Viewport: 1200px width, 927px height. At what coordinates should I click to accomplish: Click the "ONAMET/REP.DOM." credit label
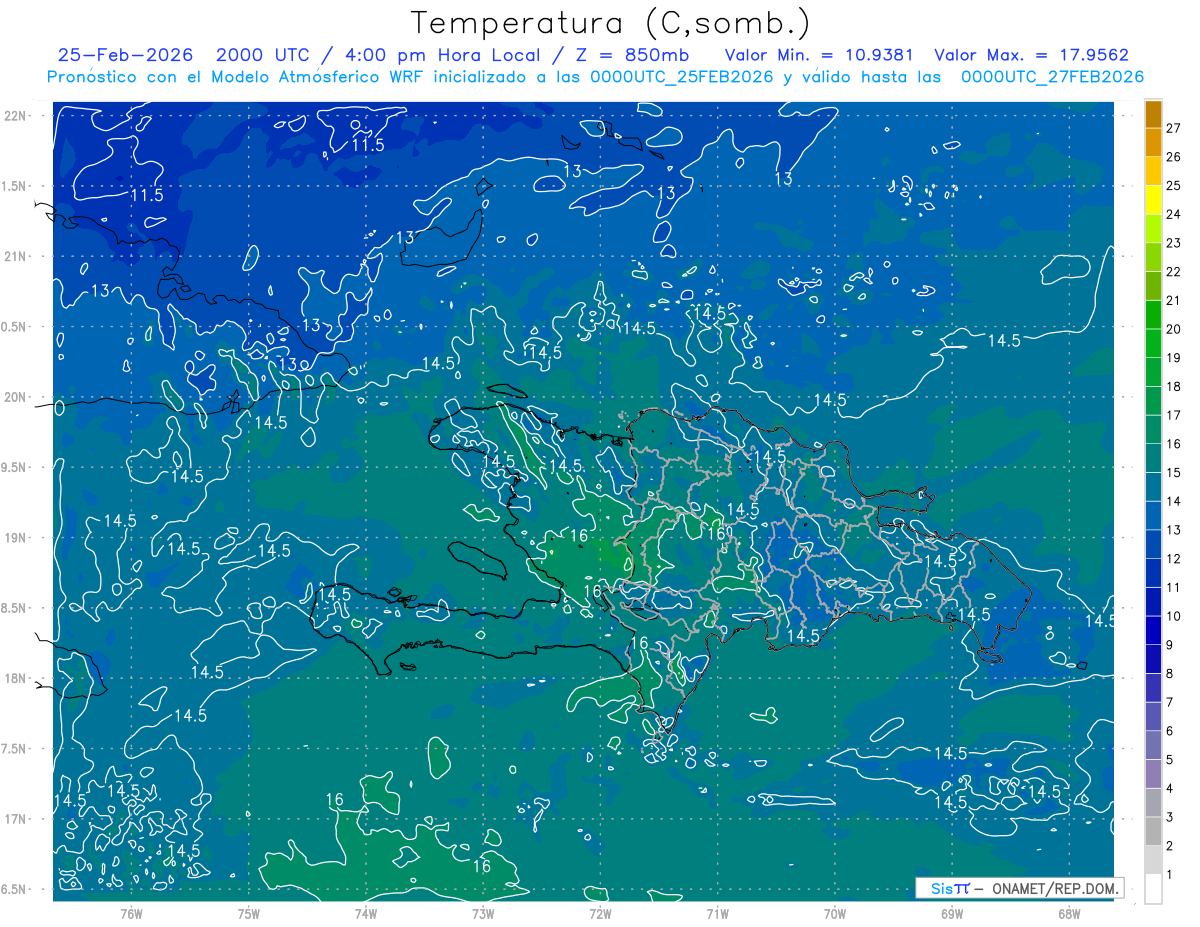click(x=1054, y=888)
